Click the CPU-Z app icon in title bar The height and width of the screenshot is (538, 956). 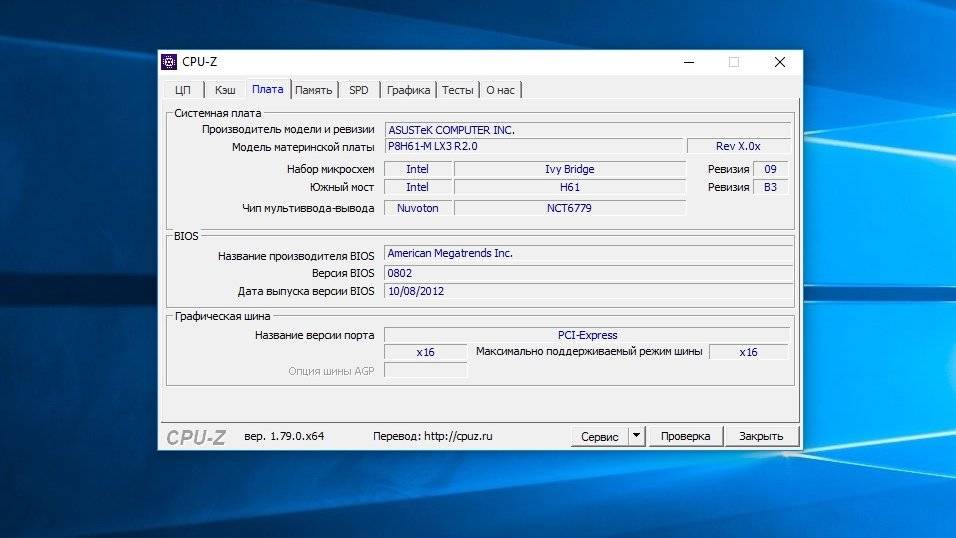pos(170,62)
